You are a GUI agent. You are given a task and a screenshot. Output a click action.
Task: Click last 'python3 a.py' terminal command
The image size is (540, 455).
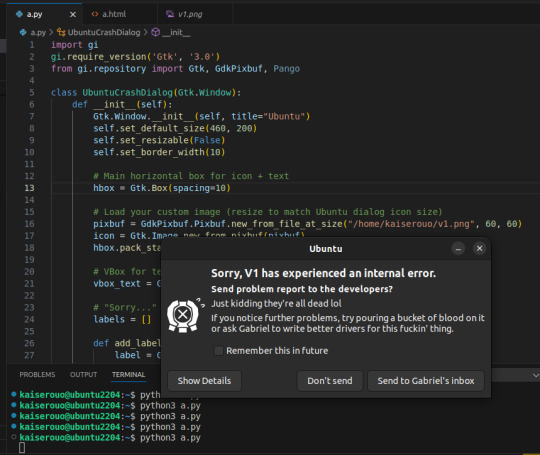(x=170, y=437)
